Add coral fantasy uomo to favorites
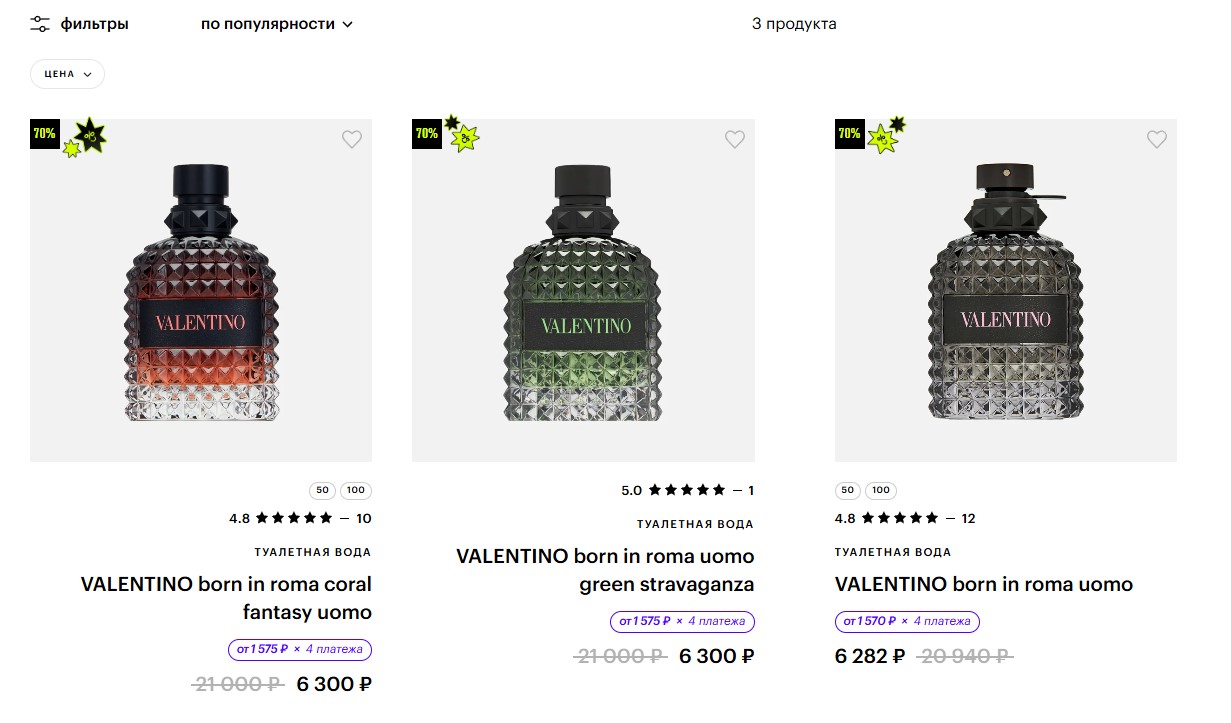 pos(352,140)
